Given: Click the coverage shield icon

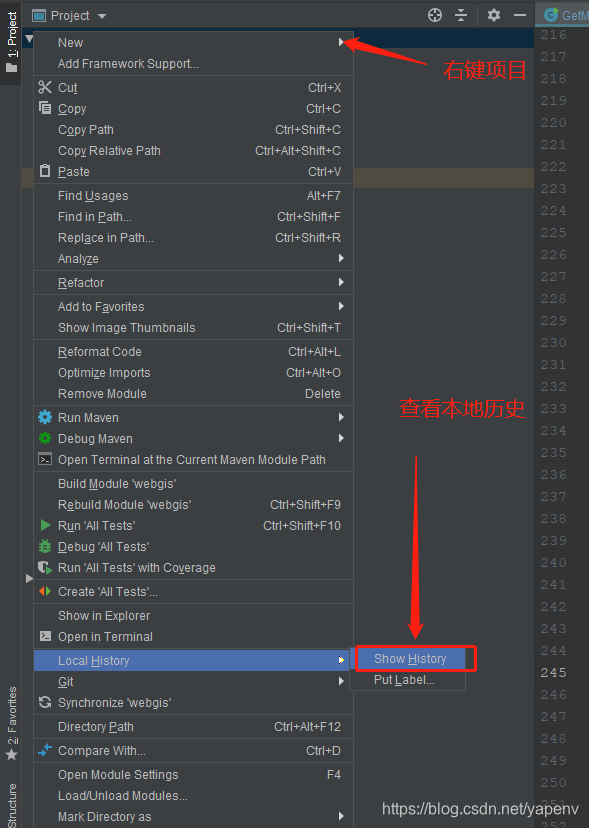Looking at the screenshot, I should (45, 568).
